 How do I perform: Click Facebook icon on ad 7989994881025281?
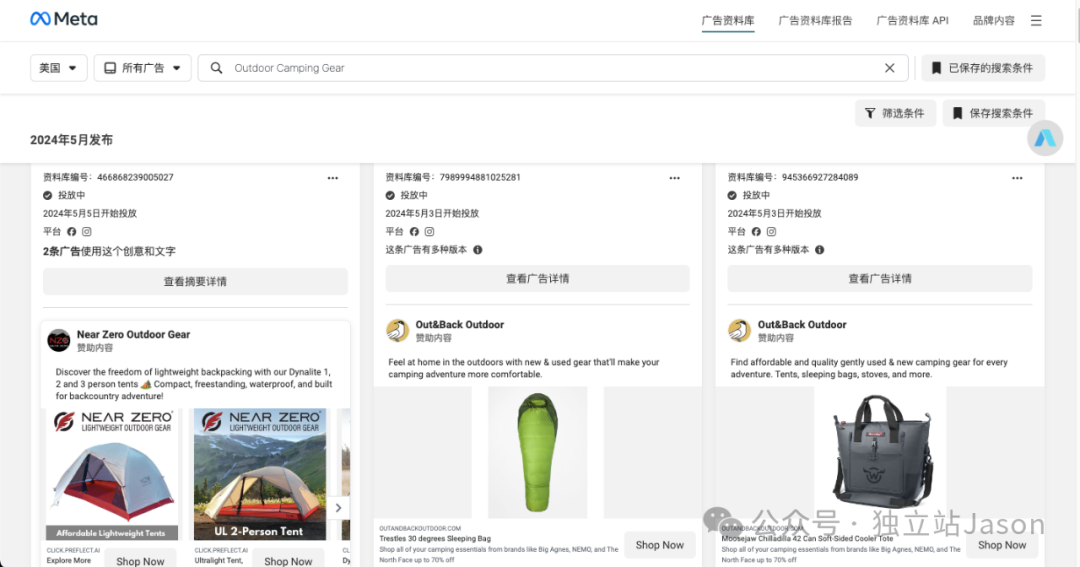(x=414, y=231)
